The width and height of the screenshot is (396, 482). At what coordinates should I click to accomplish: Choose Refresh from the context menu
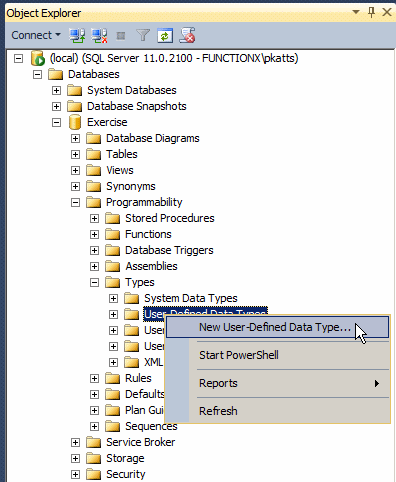(277, 411)
